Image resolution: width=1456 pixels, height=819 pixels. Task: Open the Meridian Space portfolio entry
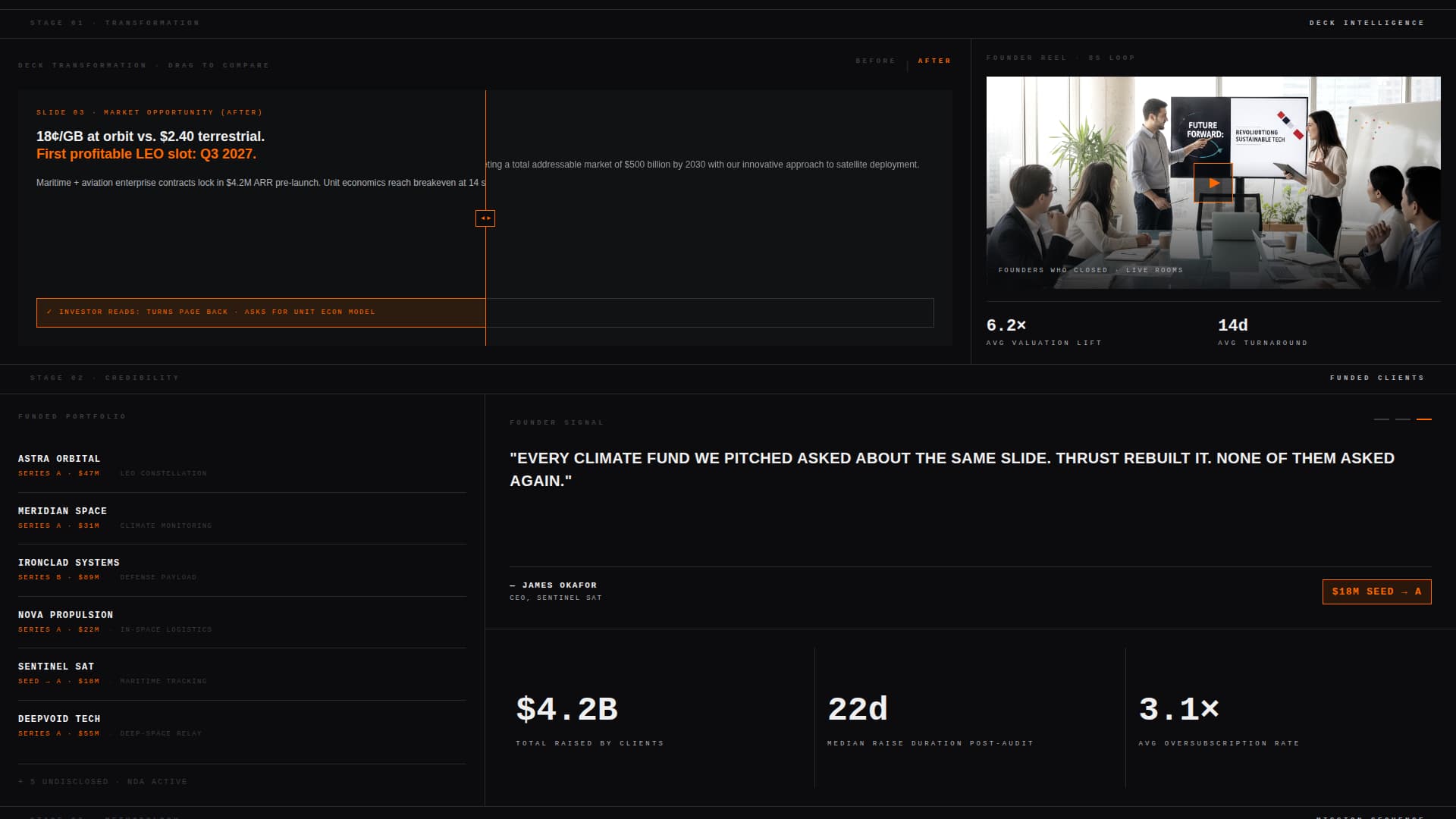pyautogui.click(x=242, y=518)
